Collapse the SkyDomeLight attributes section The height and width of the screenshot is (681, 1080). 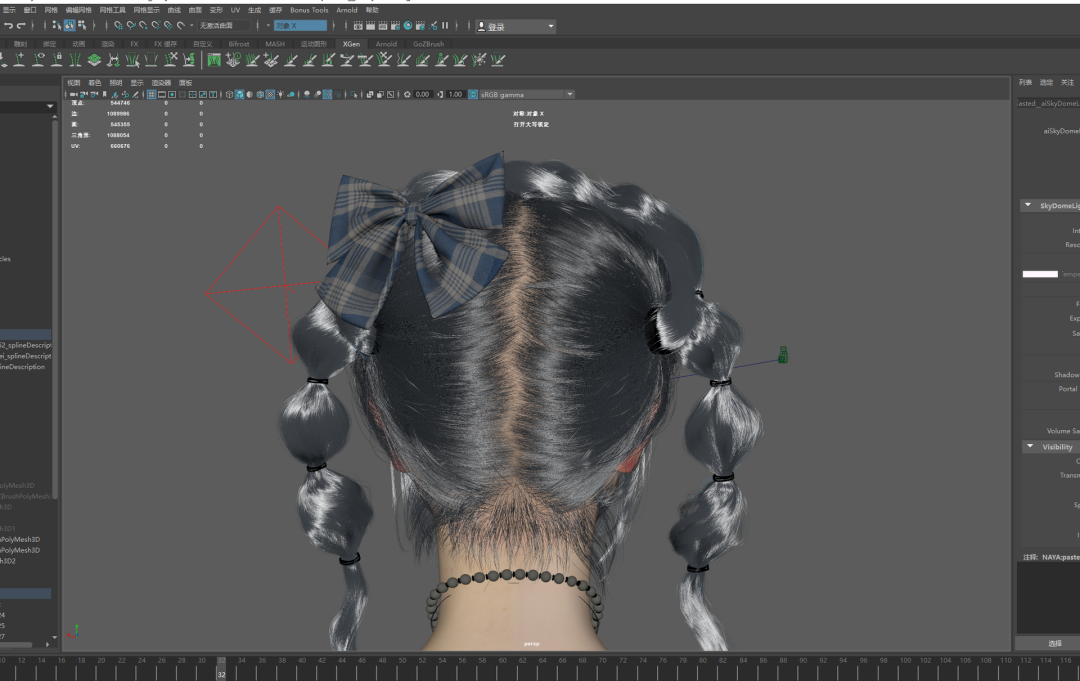tap(1028, 205)
